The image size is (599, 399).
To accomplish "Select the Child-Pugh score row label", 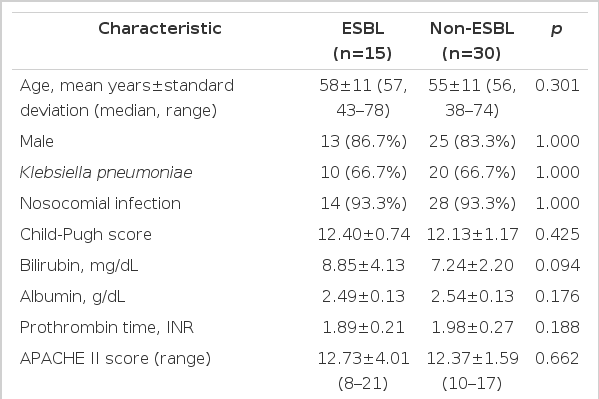I will tap(86, 235).
